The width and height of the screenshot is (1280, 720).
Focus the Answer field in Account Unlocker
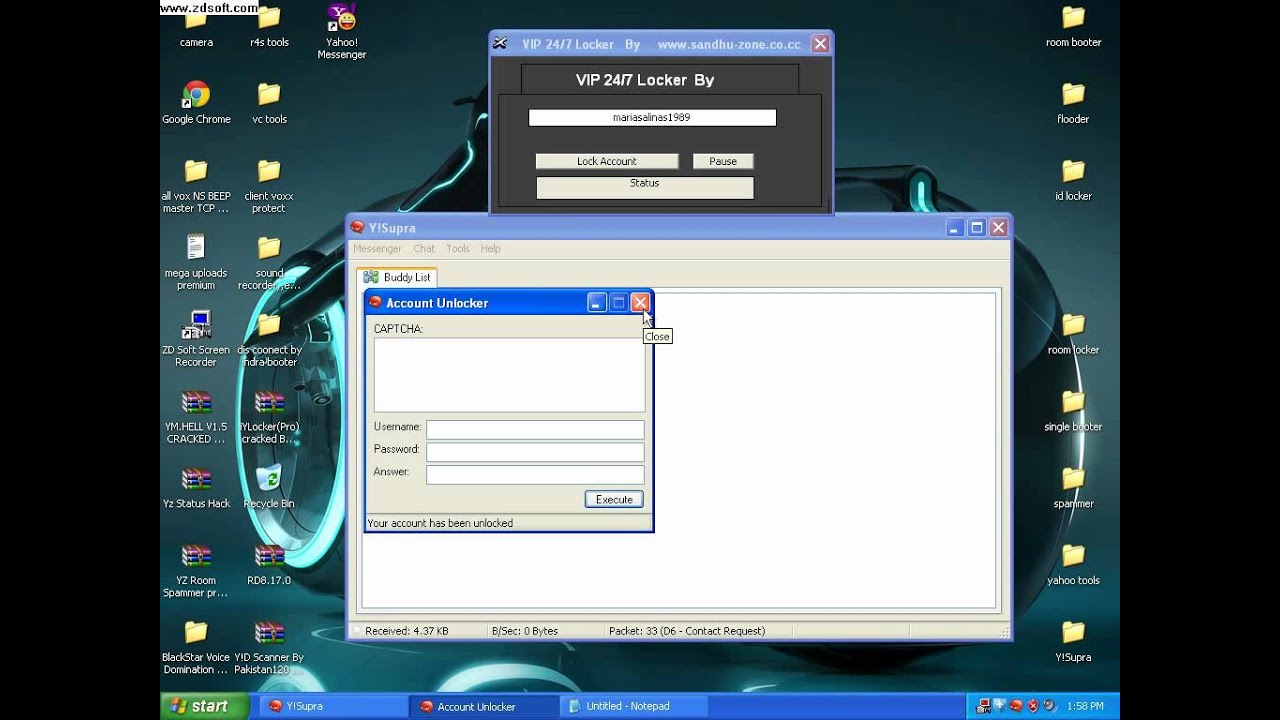pyautogui.click(x=535, y=475)
